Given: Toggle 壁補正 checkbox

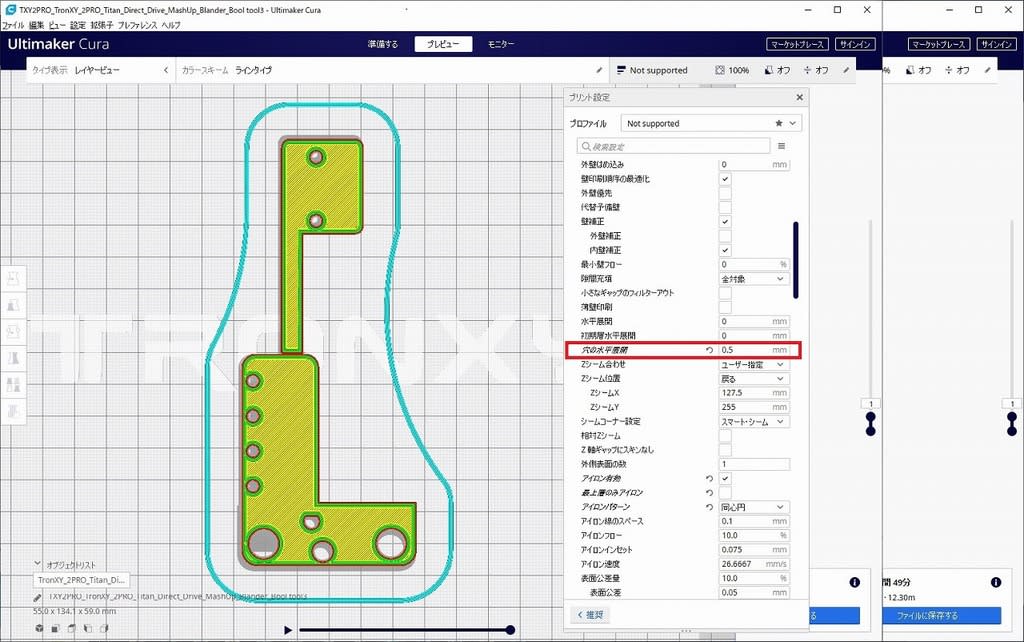Looking at the screenshot, I should pyautogui.click(x=725, y=222).
